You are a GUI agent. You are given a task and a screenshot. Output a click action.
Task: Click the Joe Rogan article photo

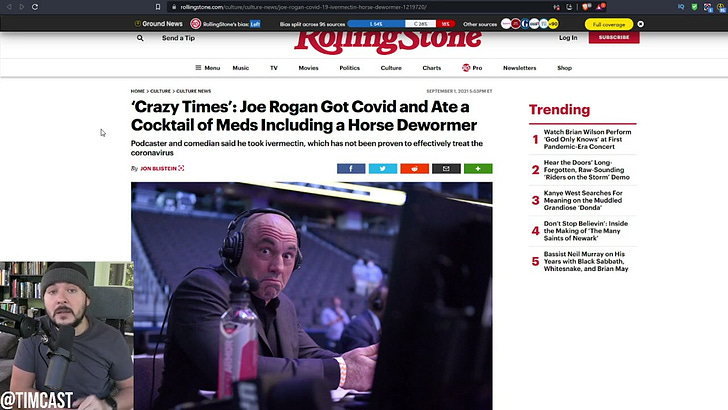pyautogui.click(x=312, y=296)
